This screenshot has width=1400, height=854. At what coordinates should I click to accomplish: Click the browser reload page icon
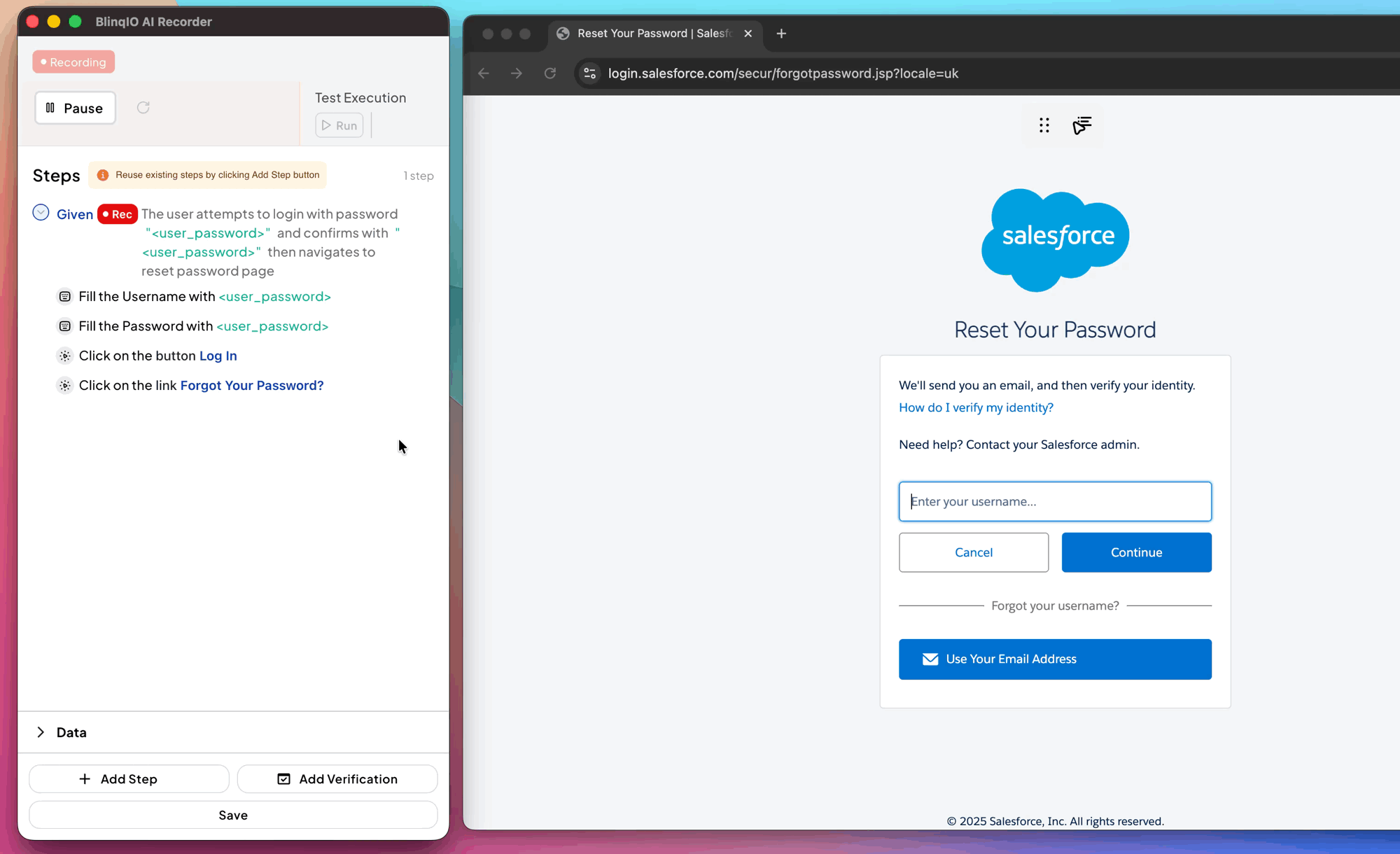[x=550, y=73]
